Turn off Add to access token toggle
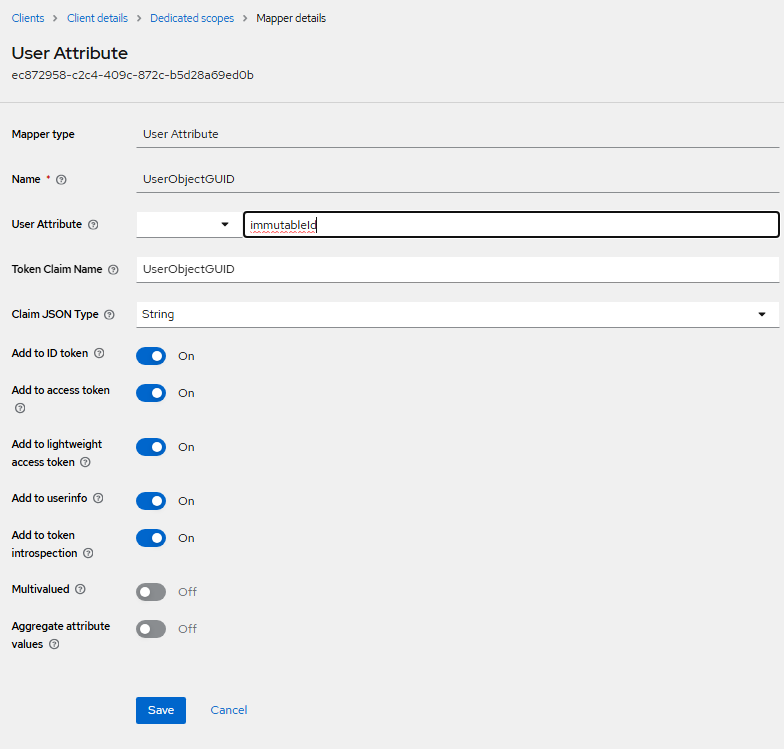This screenshot has width=784, height=749. click(x=151, y=393)
